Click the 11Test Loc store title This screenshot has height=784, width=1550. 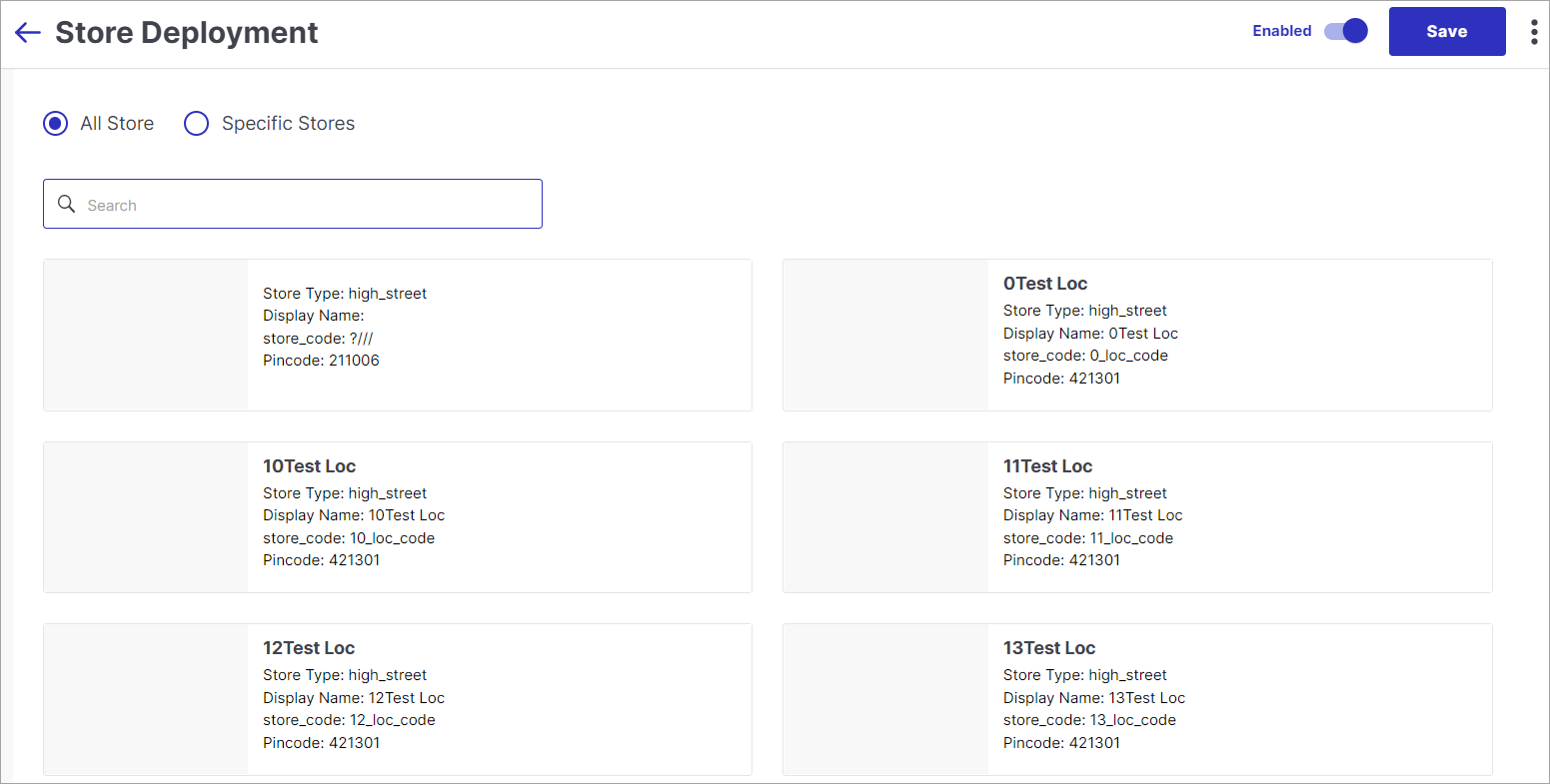click(1048, 466)
